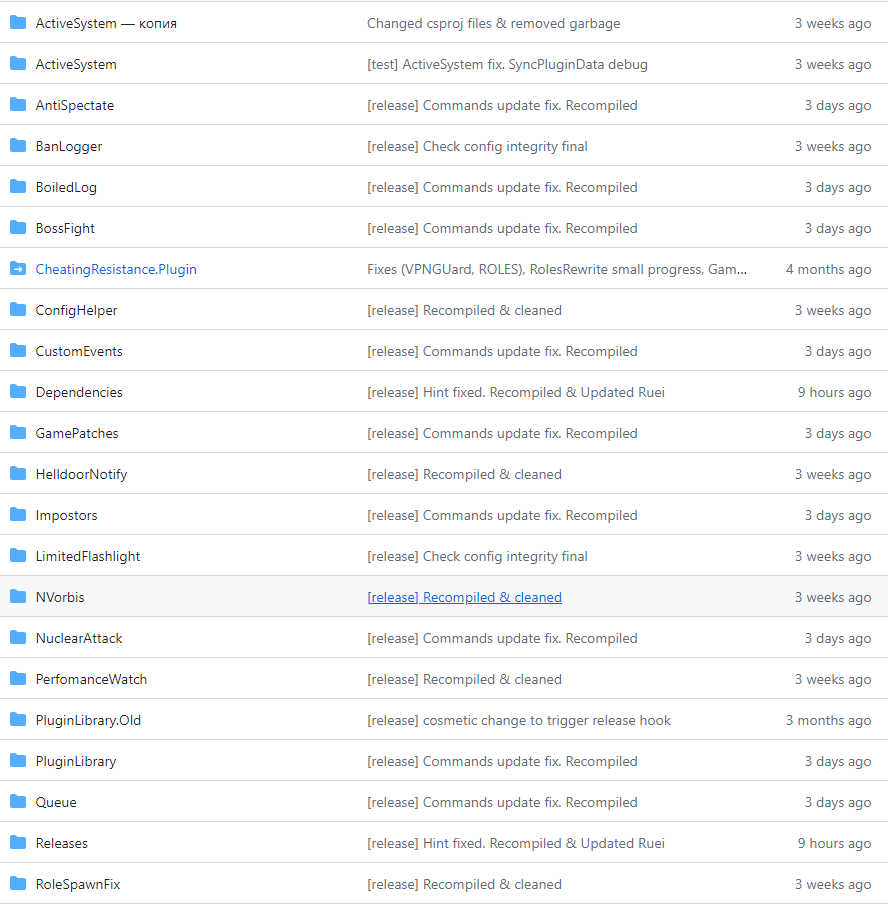This screenshot has height=907, width=888.
Task: Click the folder icon beside BossFight
Action: [x=18, y=228]
